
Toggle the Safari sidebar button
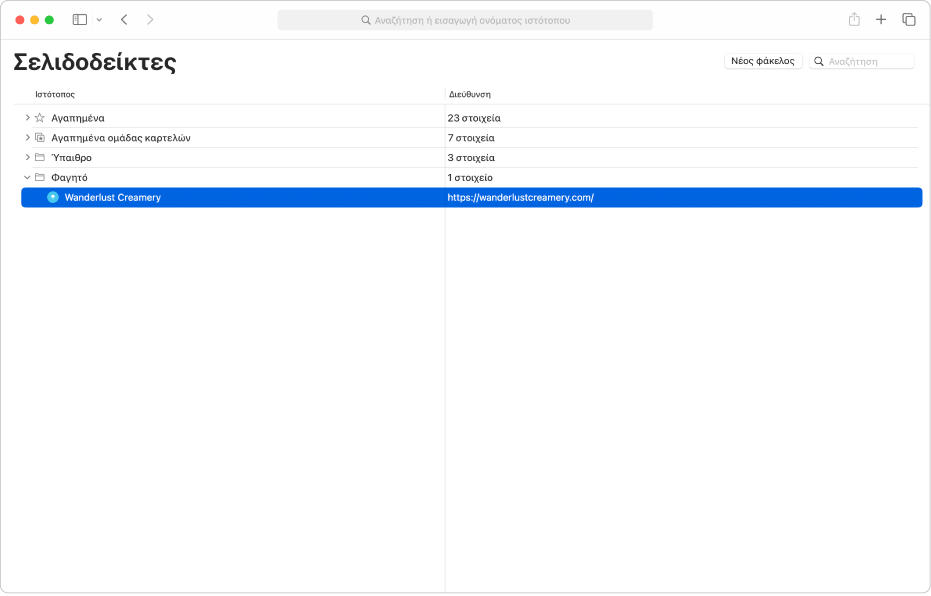click(x=80, y=20)
